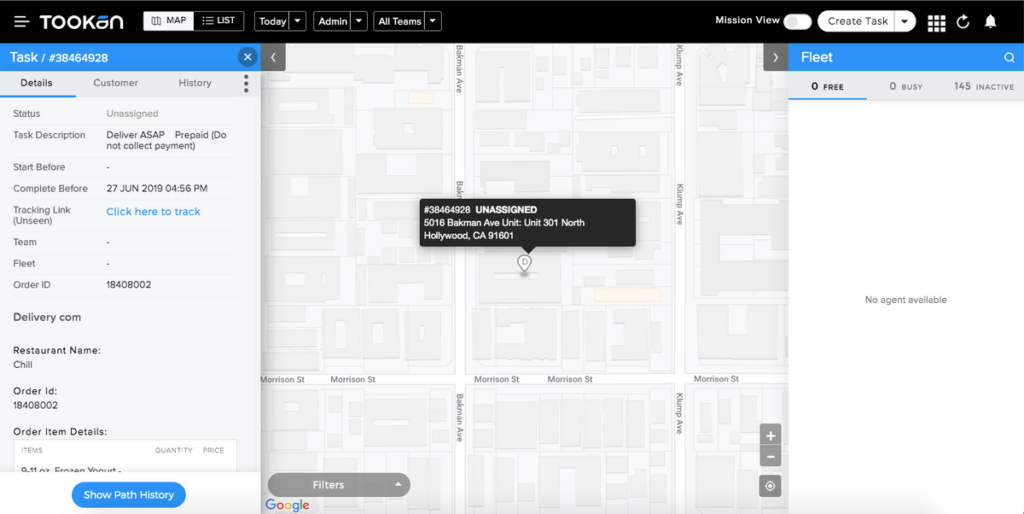Click the refresh icon
Screen dimensions: 1024x514
[x=963, y=22]
